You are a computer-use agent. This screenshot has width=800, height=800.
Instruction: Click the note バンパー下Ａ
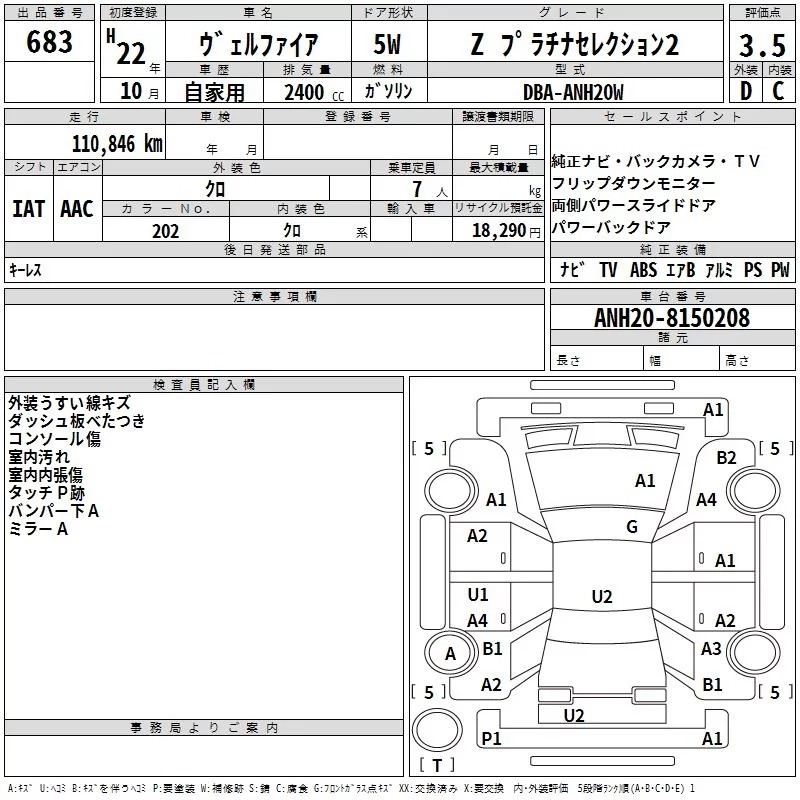point(53,511)
